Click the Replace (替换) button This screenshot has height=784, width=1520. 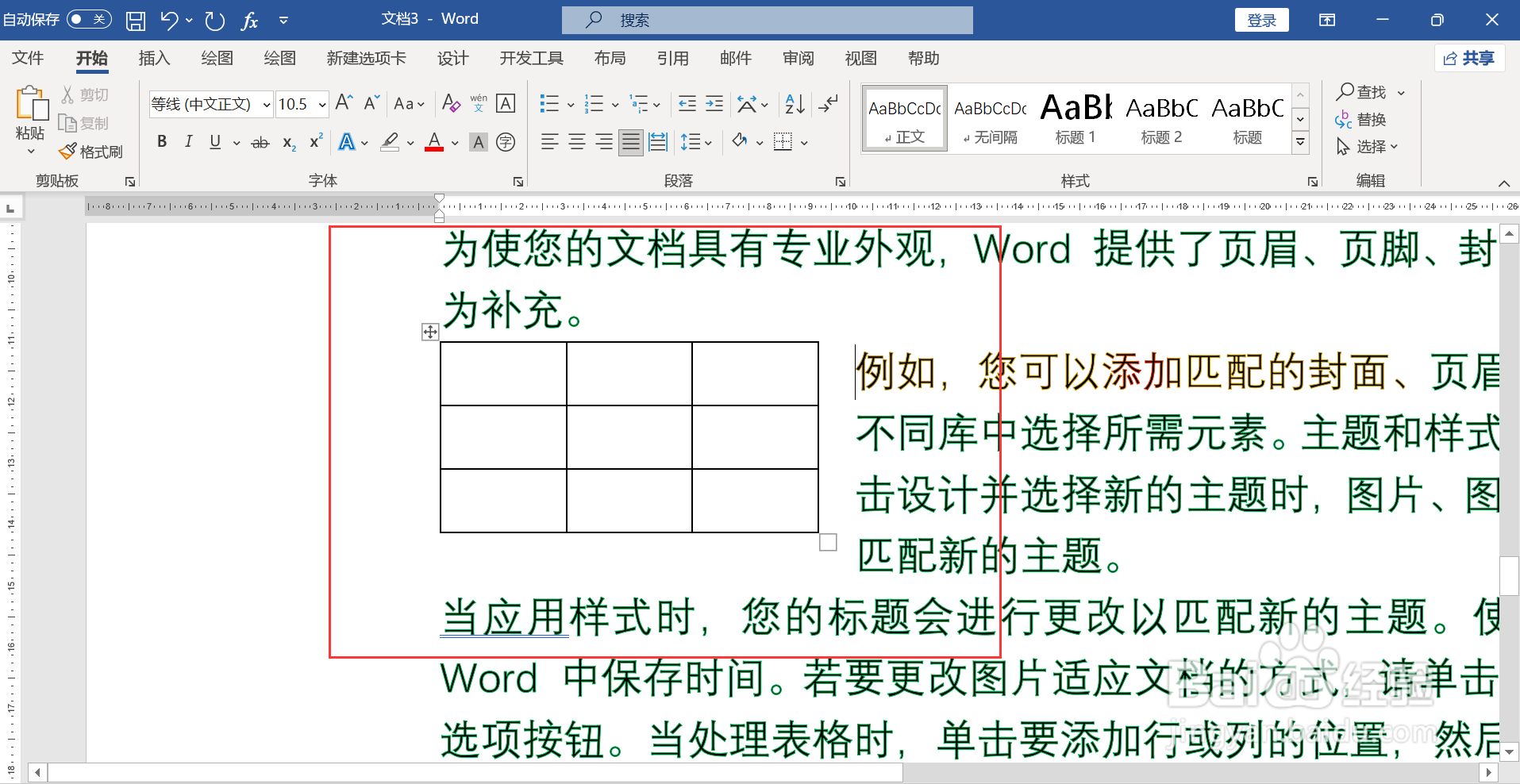click(1360, 120)
